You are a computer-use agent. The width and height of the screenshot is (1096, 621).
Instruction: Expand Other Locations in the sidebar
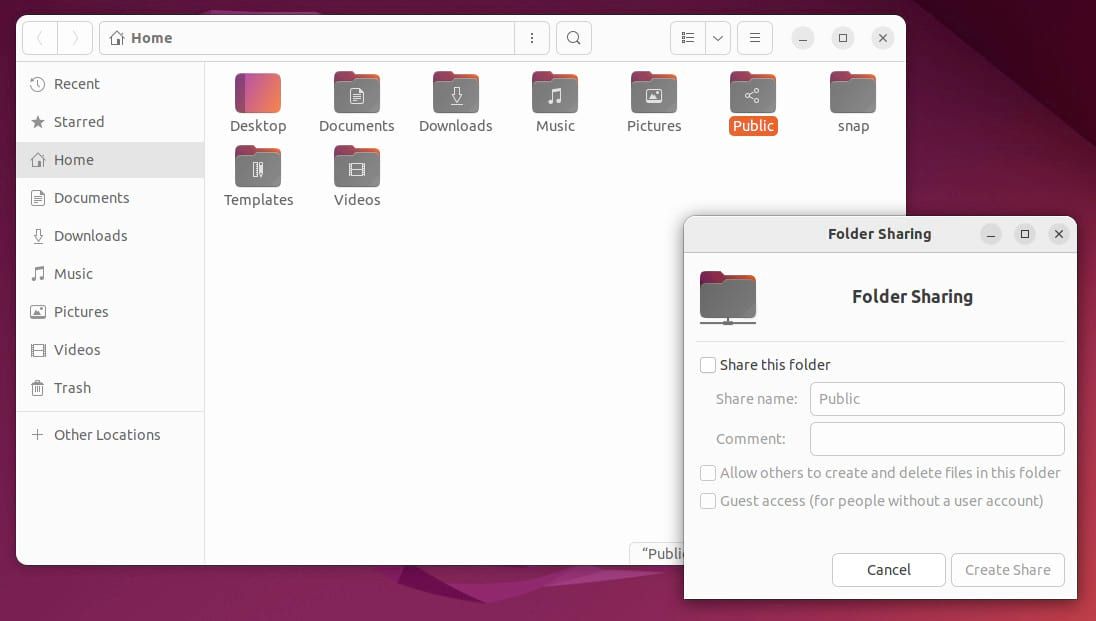pos(107,435)
